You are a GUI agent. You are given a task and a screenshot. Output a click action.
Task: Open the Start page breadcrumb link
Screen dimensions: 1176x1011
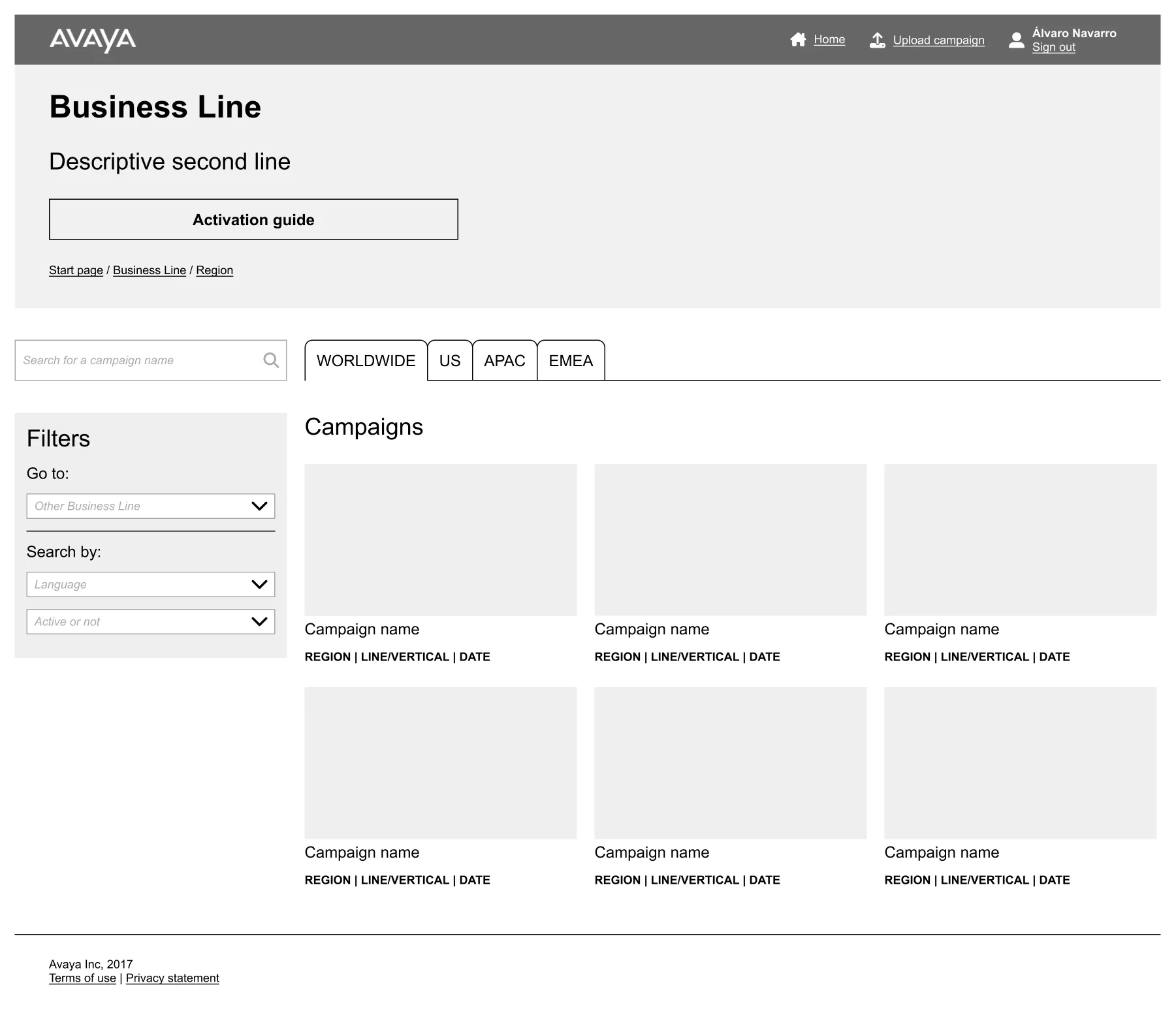tap(75, 270)
